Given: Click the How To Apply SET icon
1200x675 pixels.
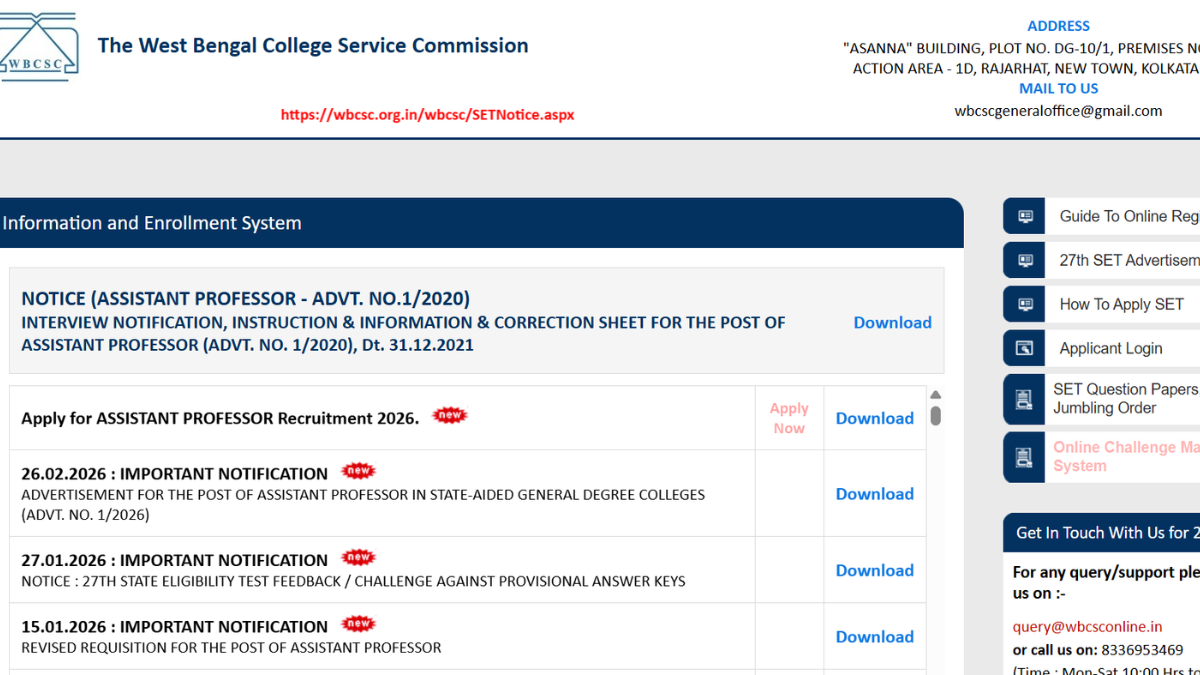Looking at the screenshot, I should pyautogui.click(x=1024, y=304).
